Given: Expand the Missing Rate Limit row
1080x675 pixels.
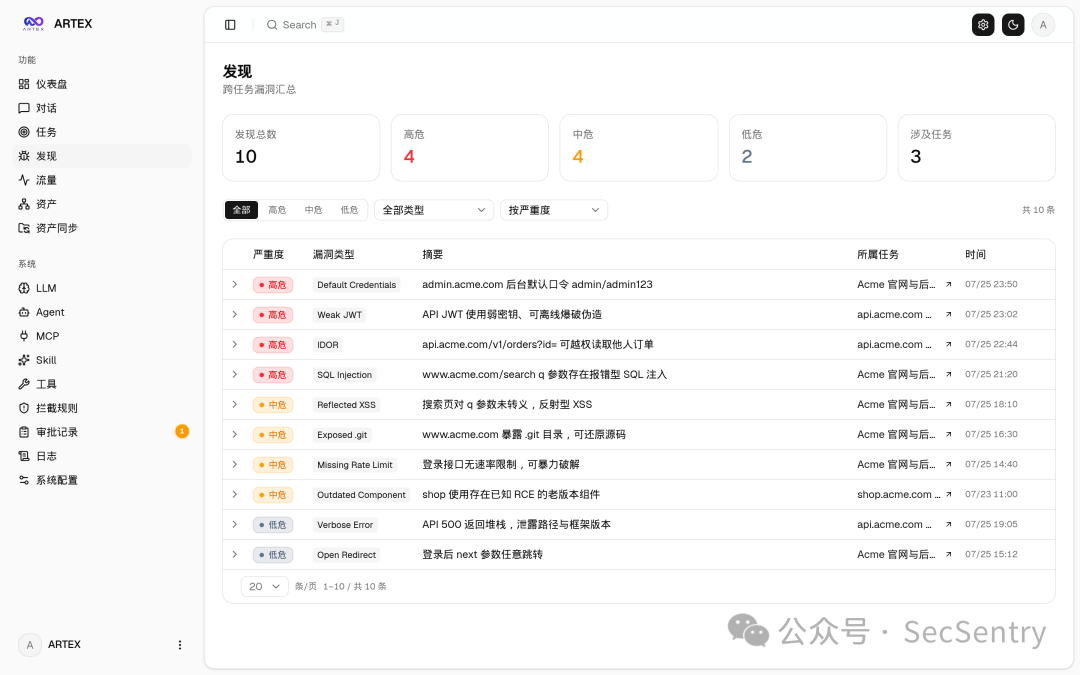Looking at the screenshot, I should (x=235, y=464).
